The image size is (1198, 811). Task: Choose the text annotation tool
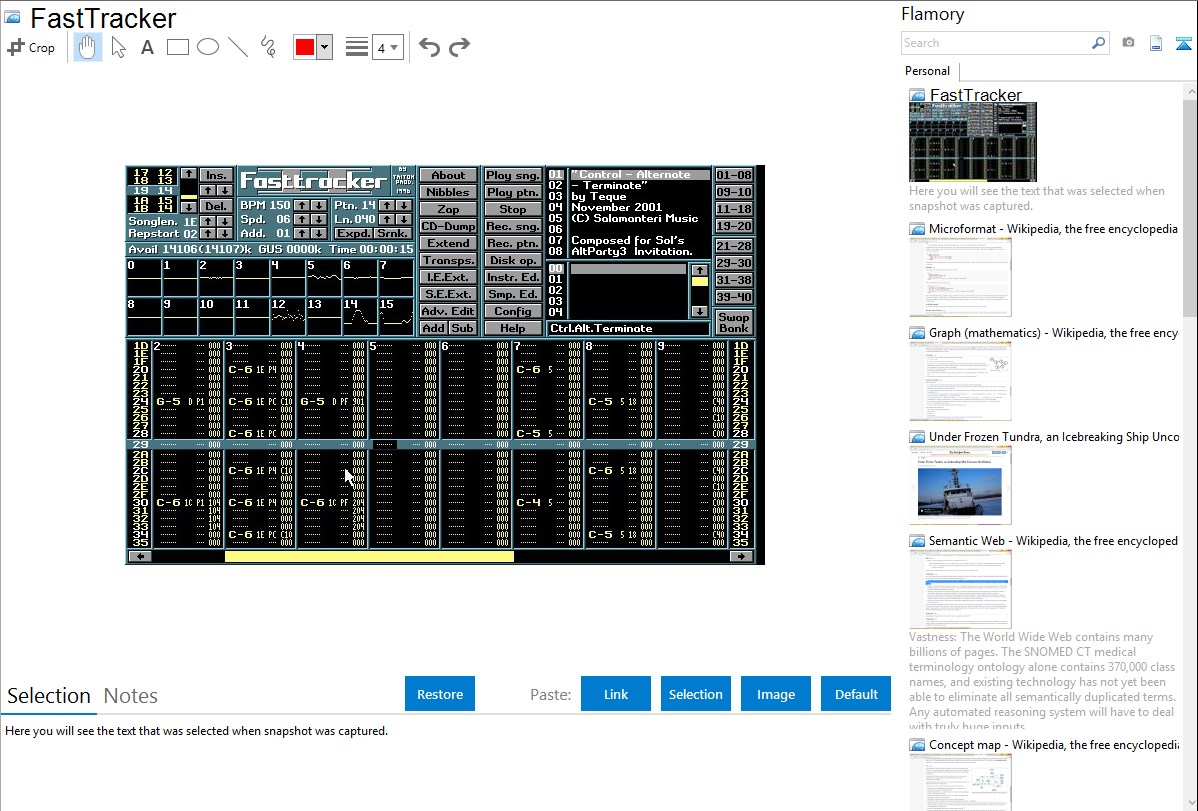coord(147,47)
